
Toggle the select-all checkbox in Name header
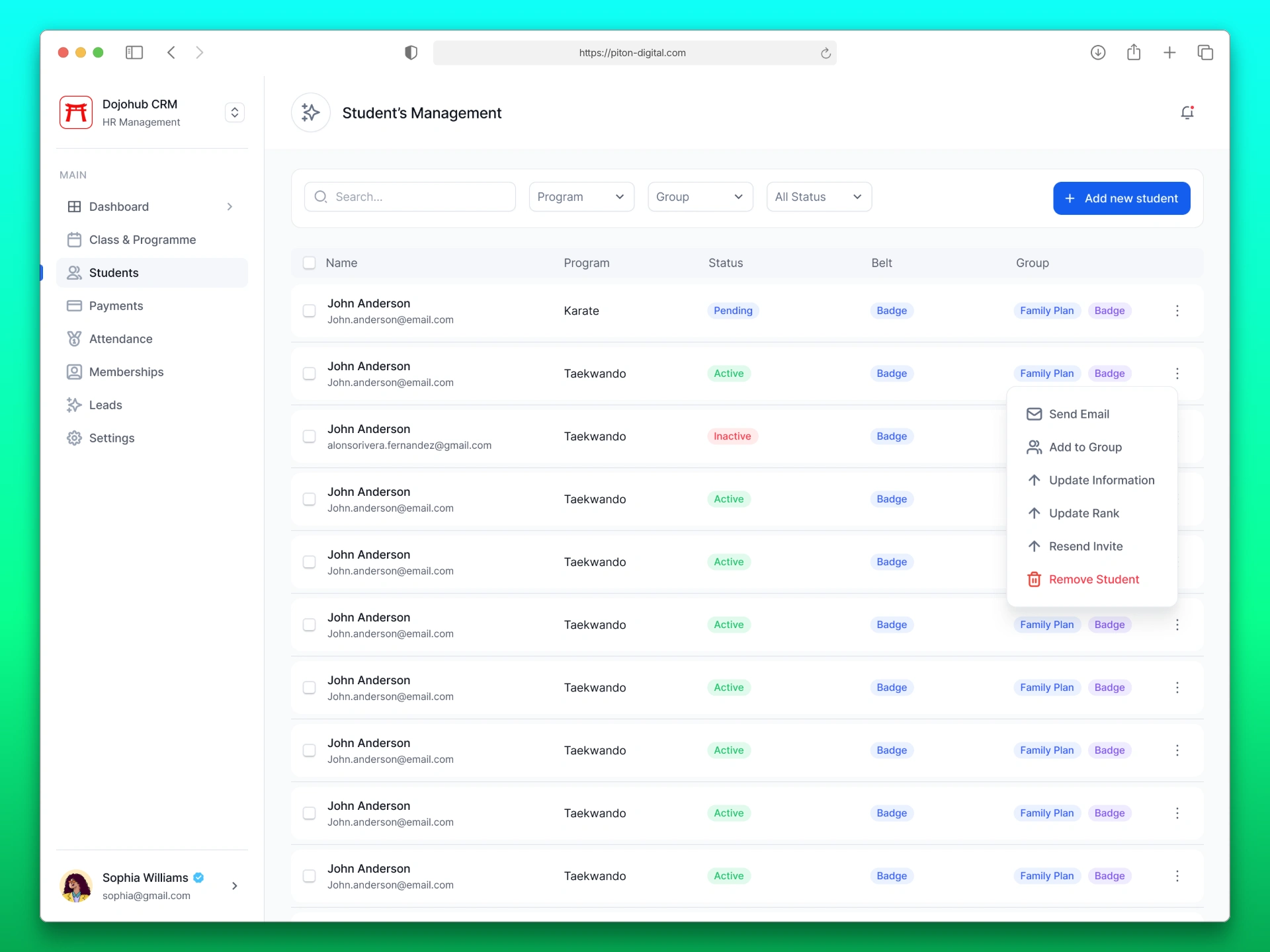[309, 263]
